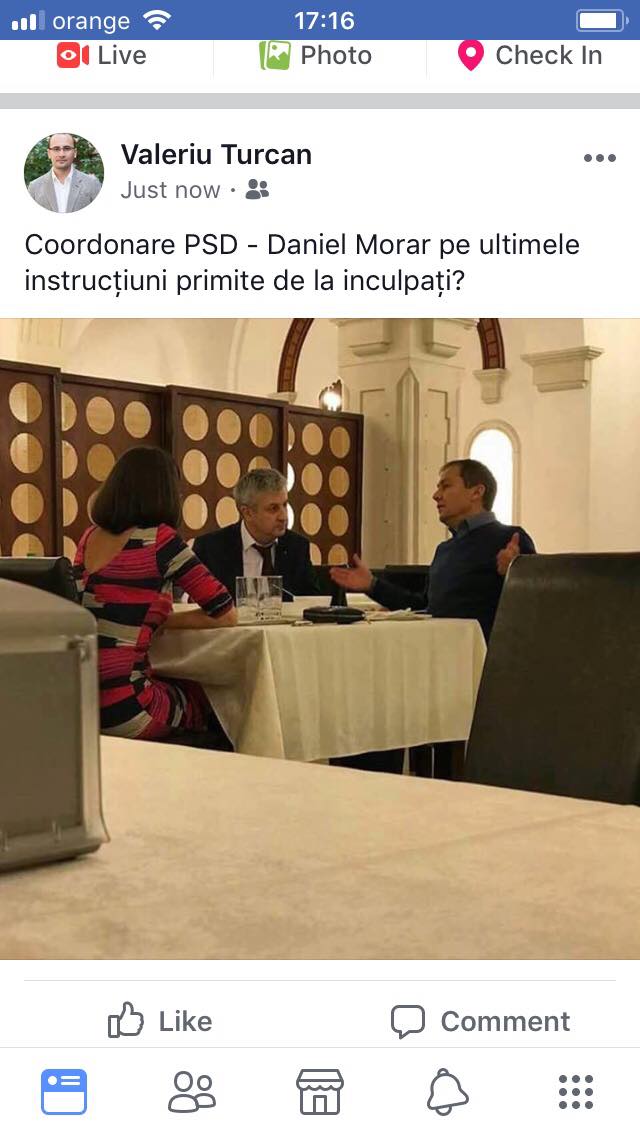Tap the green Photo icon
The image size is (640, 1136).
275,56
